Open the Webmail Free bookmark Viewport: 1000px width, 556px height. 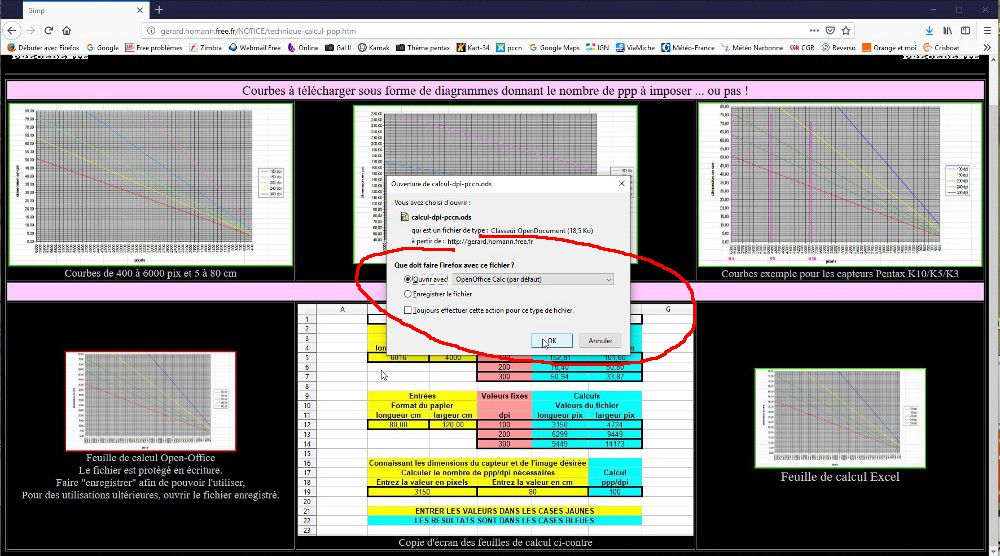click(x=254, y=47)
